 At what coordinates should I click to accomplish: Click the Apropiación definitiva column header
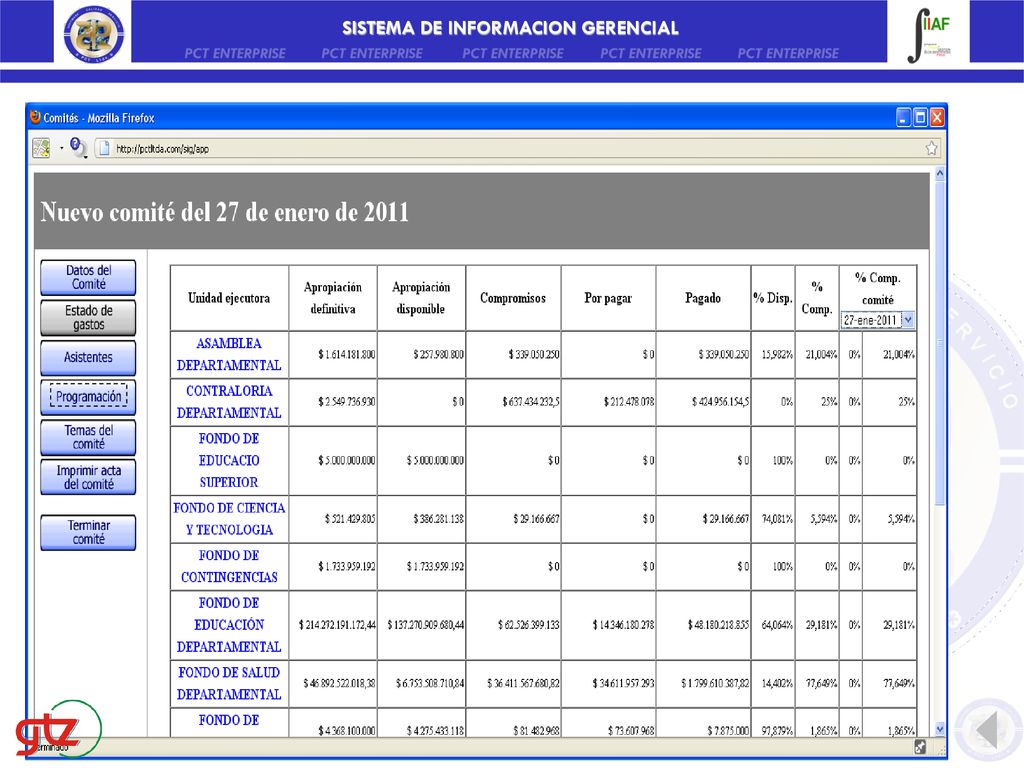pyautogui.click(x=332, y=298)
